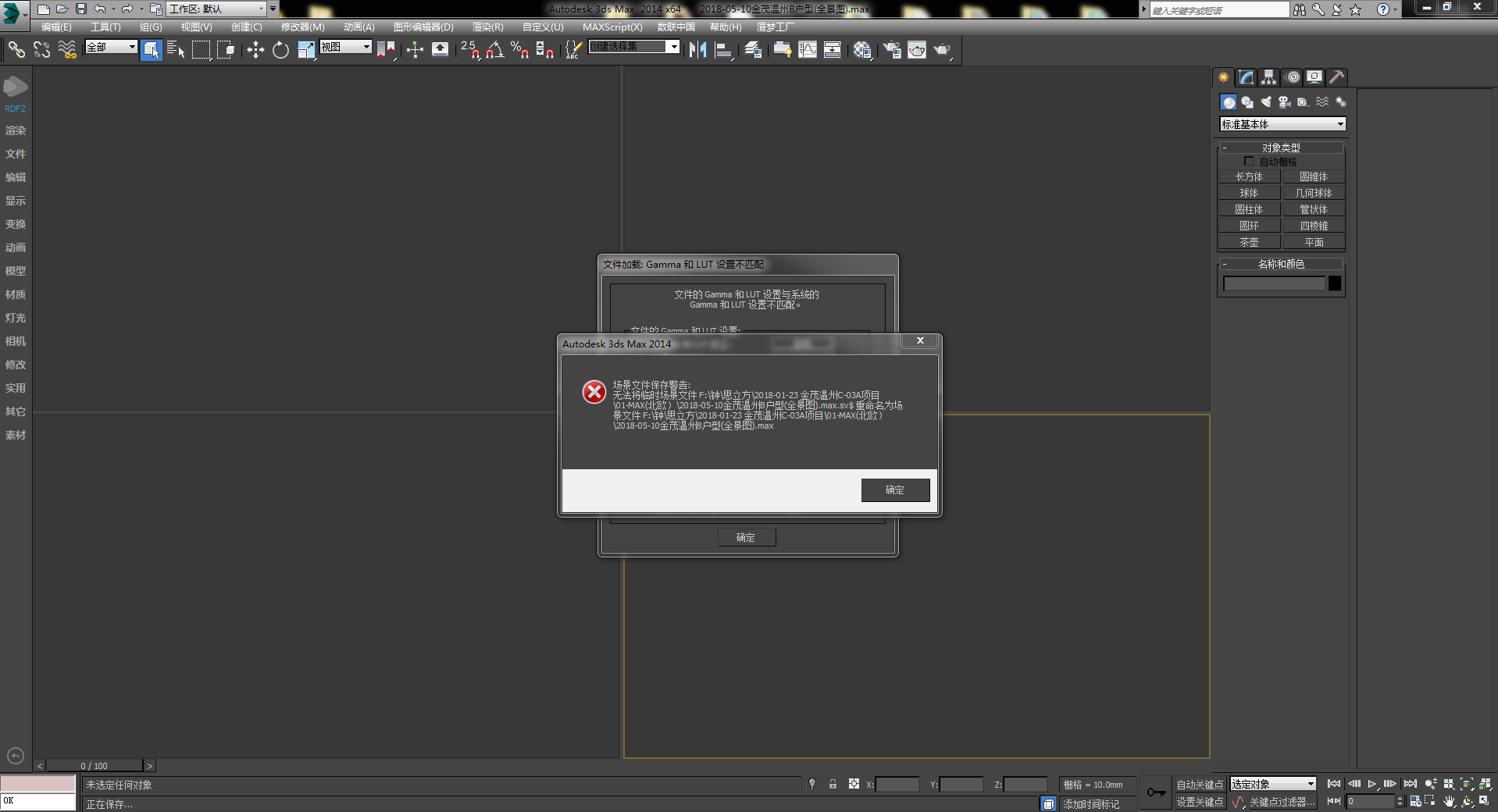Open the MAXScript(X) menu
1498x812 pixels.
pos(612,27)
